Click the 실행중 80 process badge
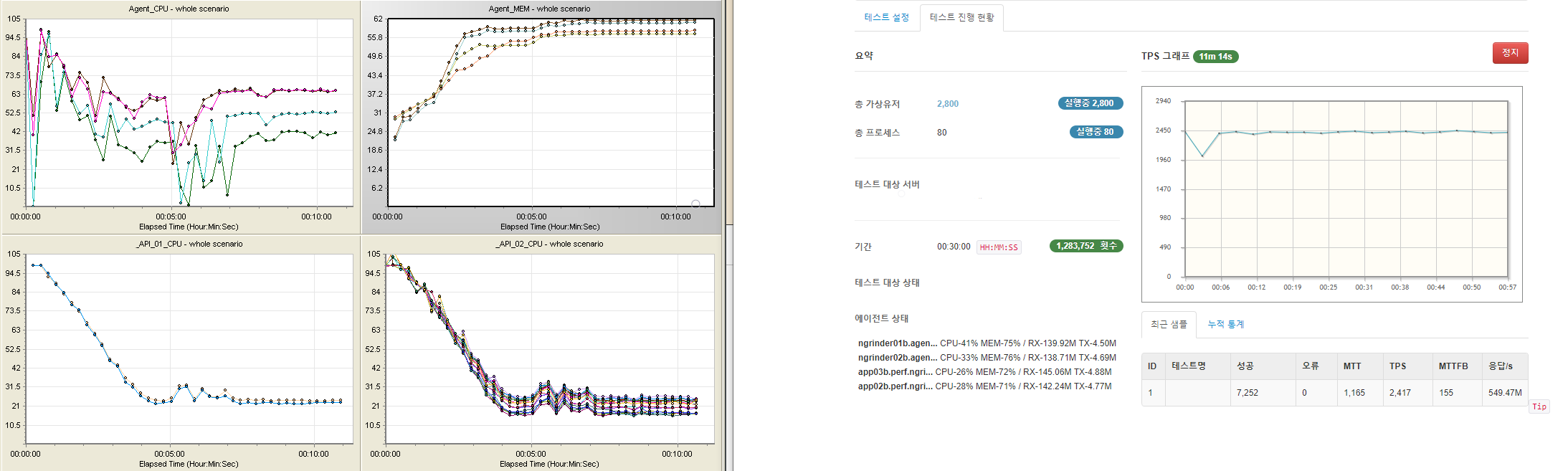Image resolution: width=1568 pixels, height=471 pixels. [1096, 132]
